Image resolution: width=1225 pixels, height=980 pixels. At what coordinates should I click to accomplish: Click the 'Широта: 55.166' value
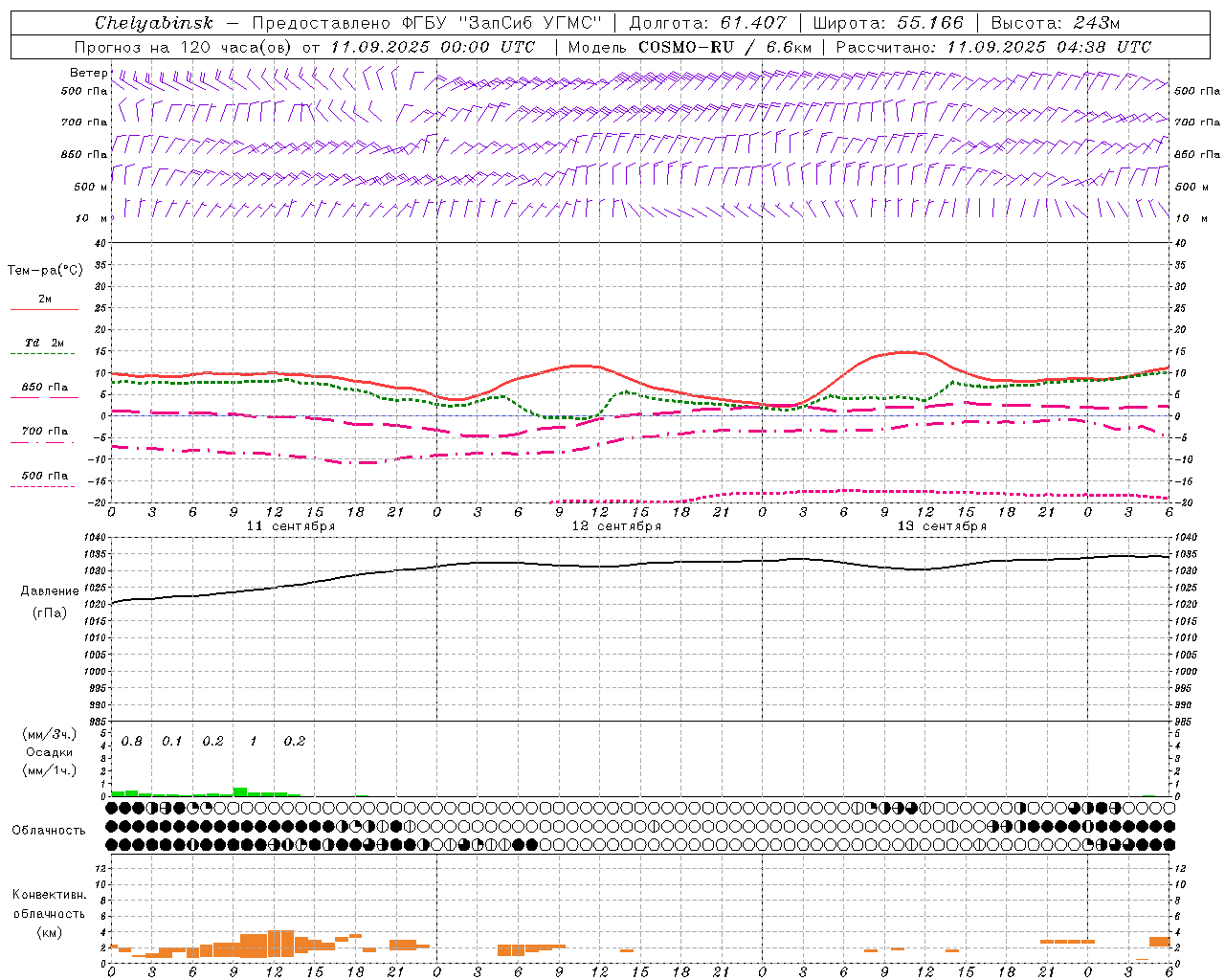[x=887, y=23]
